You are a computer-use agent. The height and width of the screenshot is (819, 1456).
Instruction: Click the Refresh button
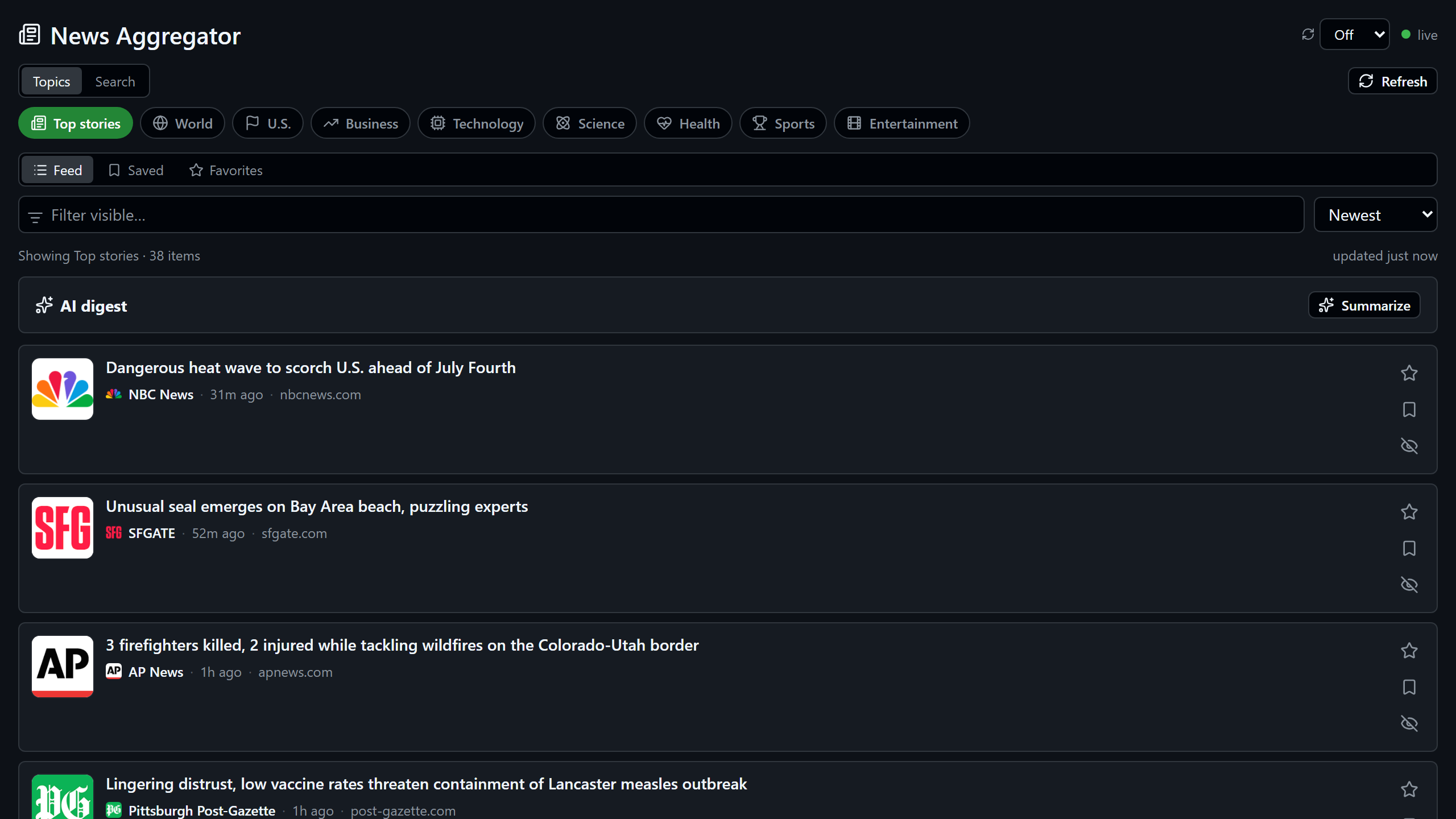coord(1392,81)
